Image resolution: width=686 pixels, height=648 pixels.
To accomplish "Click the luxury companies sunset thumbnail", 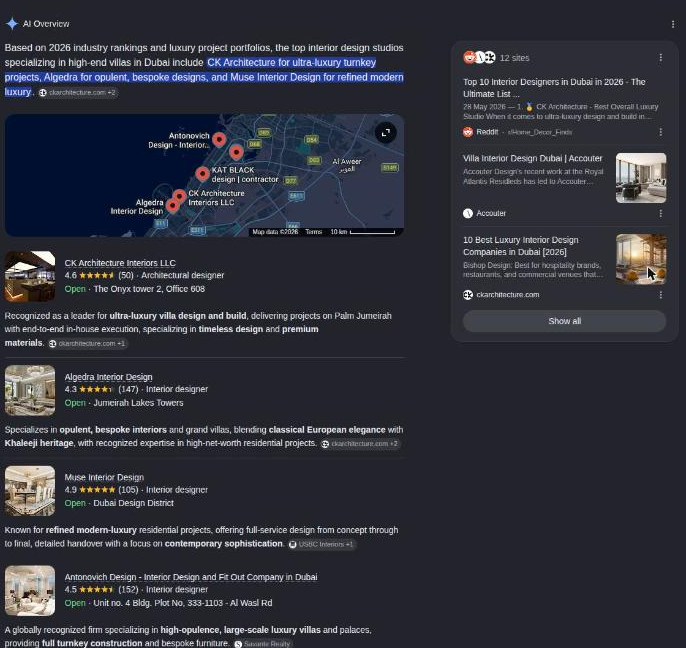I will tap(641, 259).
